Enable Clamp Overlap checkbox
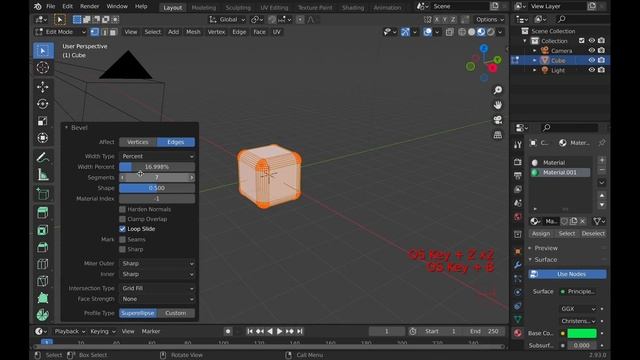The width and height of the screenshot is (640, 360). 122,219
